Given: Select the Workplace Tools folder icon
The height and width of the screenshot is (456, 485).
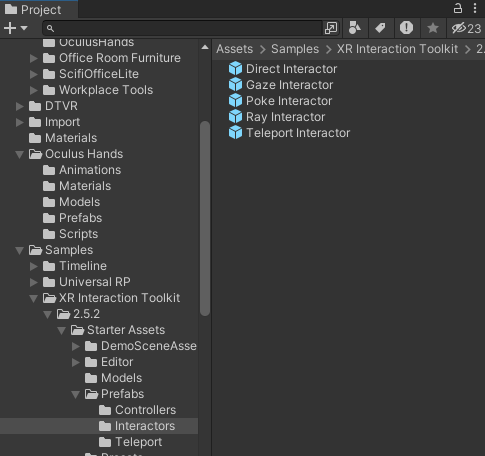Looking at the screenshot, I should coord(49,90).
